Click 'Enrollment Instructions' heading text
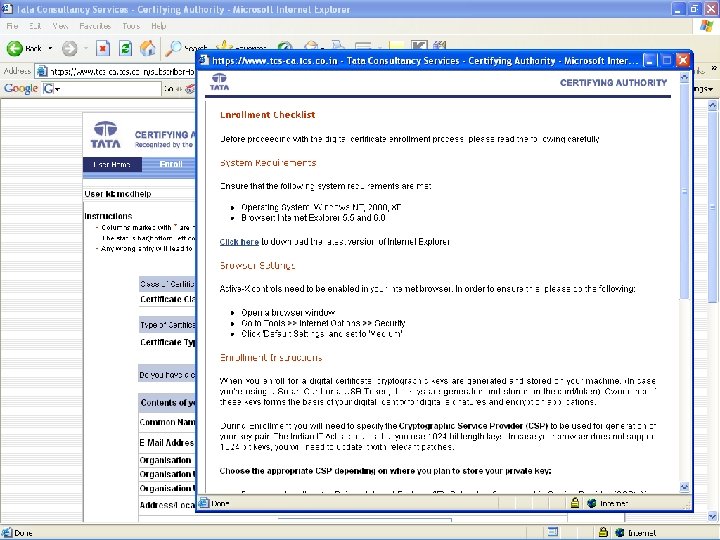Image resolution: width=720 pixels, height=540 pixels. pos(271,358)
